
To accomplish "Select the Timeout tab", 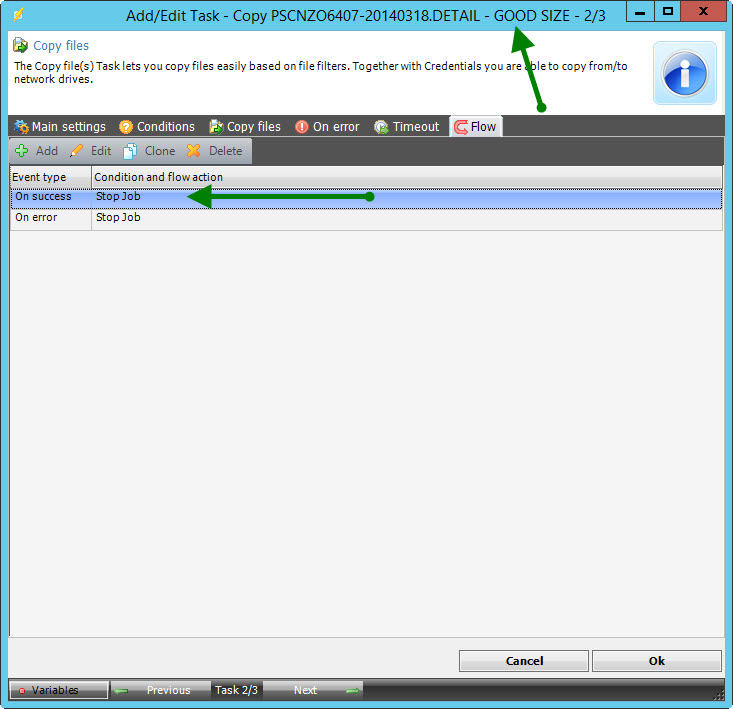I will 407,127.
